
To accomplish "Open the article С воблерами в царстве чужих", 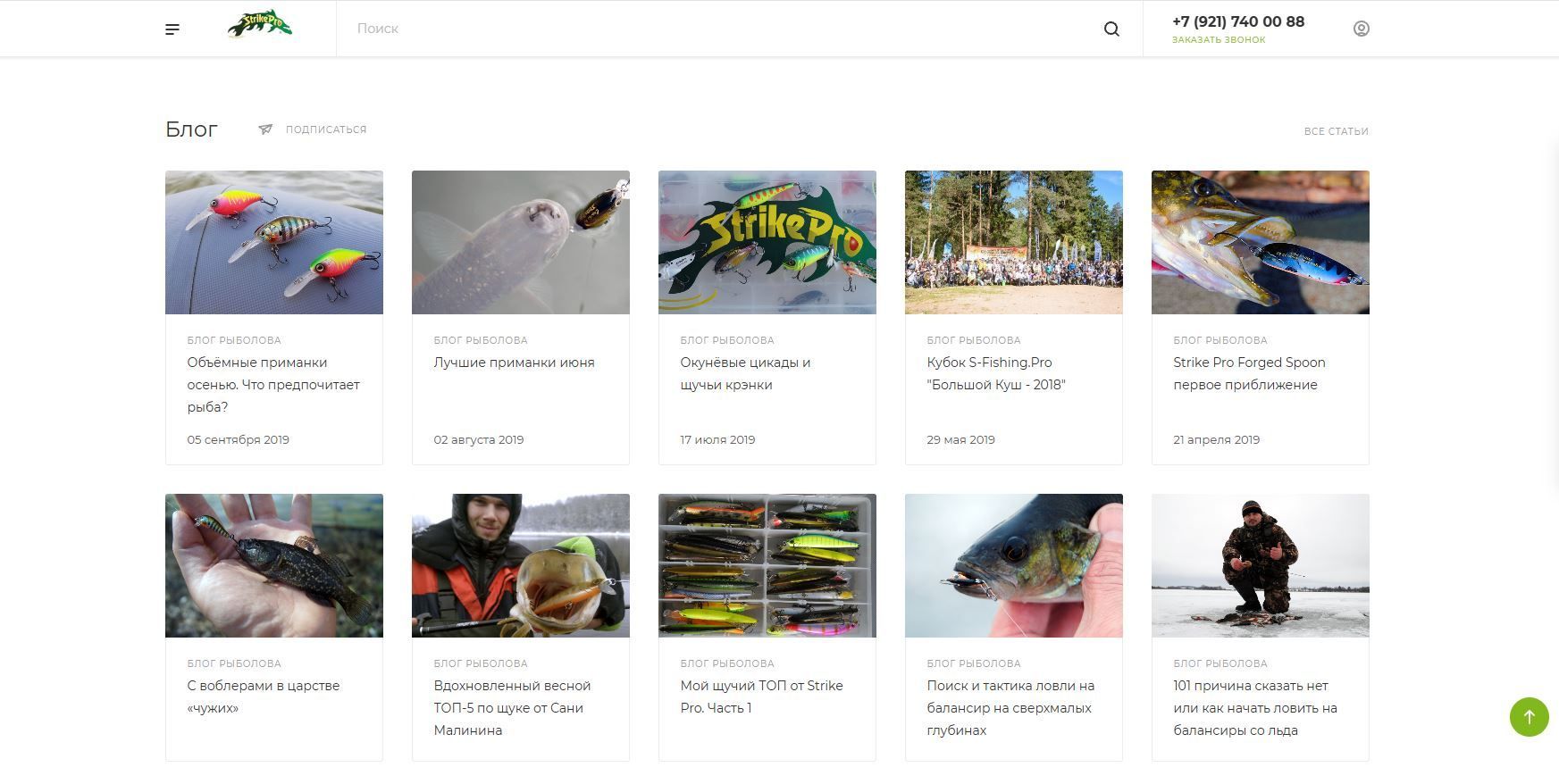I will tap(264, 697).
